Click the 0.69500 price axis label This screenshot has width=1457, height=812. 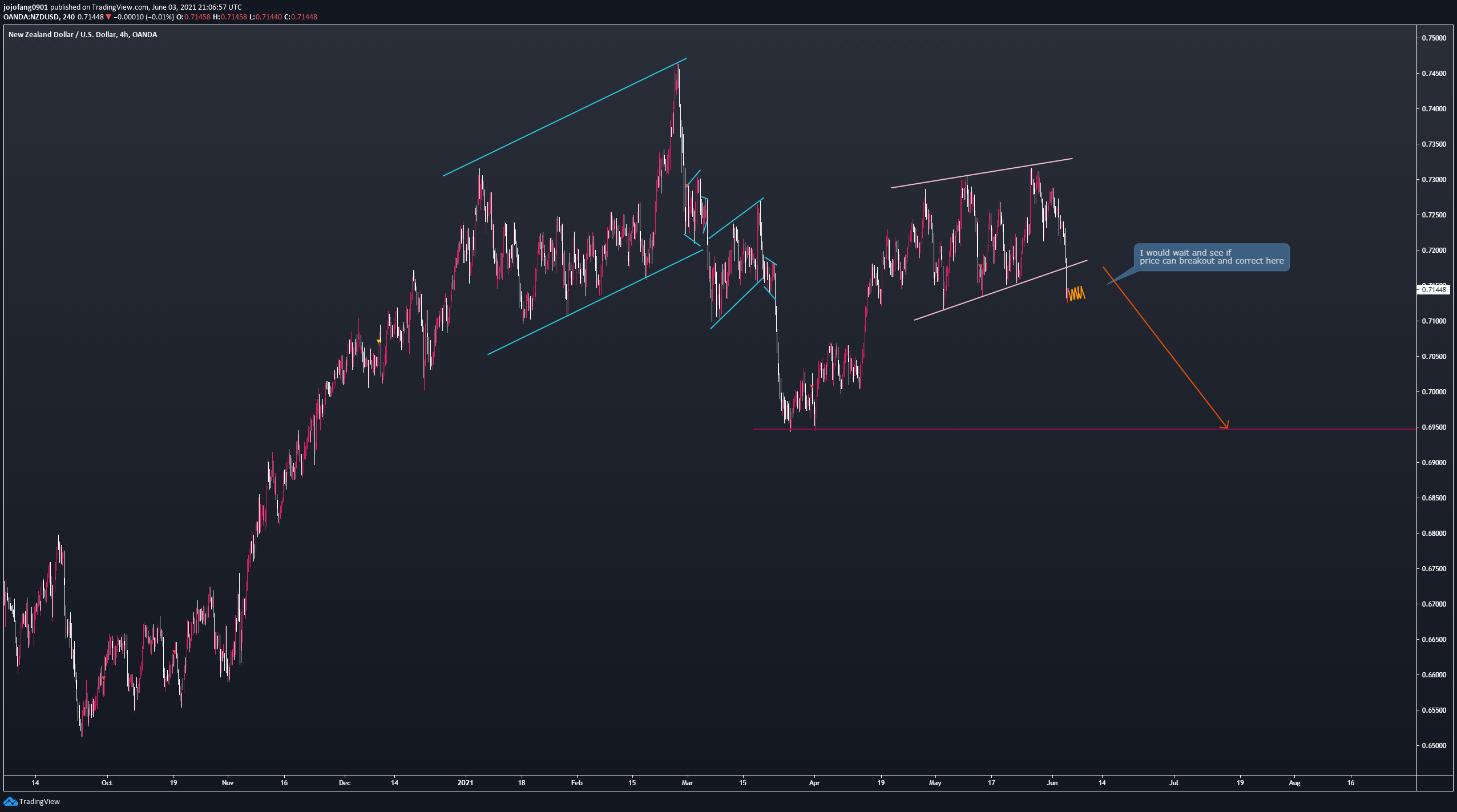(x=1434, y=427)
